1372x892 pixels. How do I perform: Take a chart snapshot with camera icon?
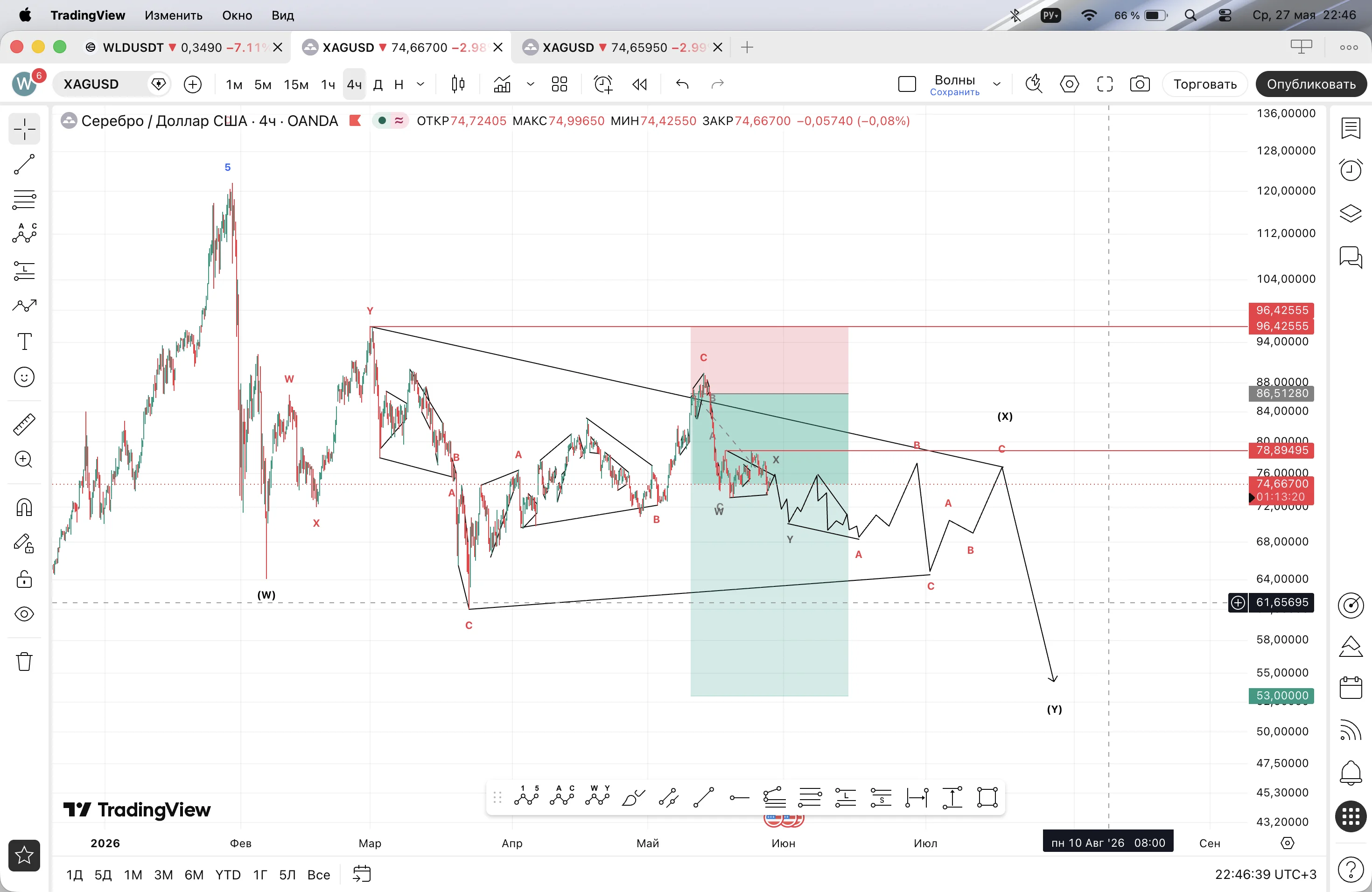tap(1140, 84)
